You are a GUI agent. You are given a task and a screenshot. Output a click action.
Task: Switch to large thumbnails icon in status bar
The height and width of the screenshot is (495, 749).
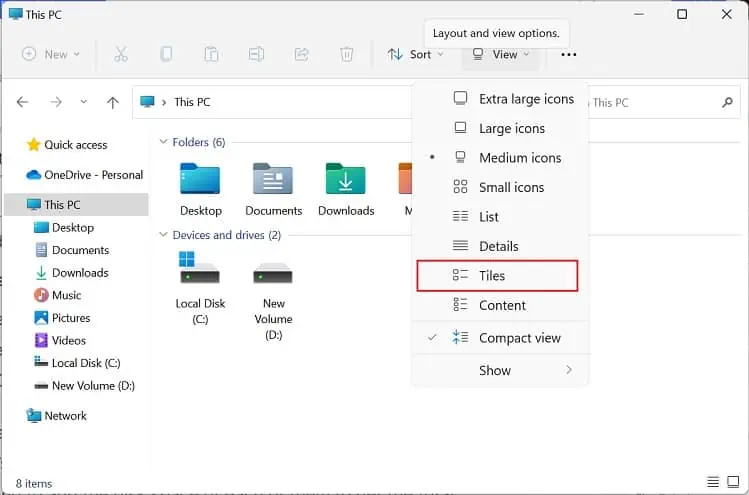tap(733, 482)
